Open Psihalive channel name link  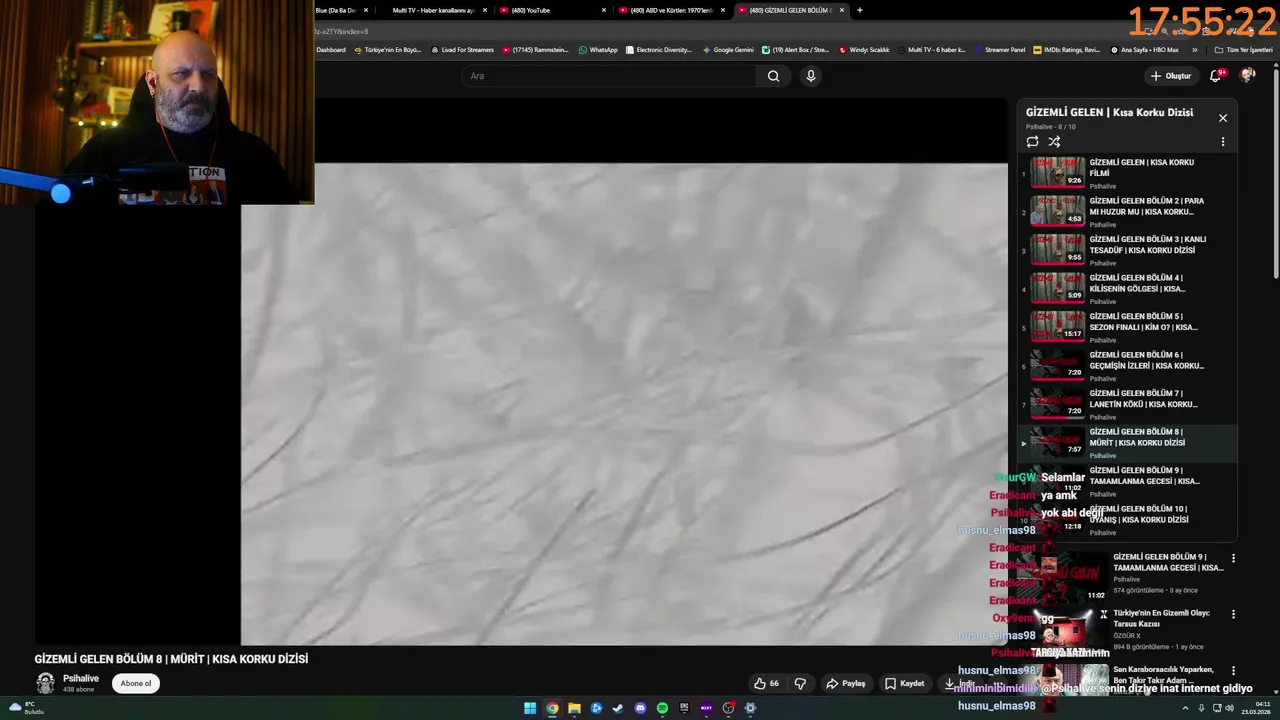(x=81, y=678)
